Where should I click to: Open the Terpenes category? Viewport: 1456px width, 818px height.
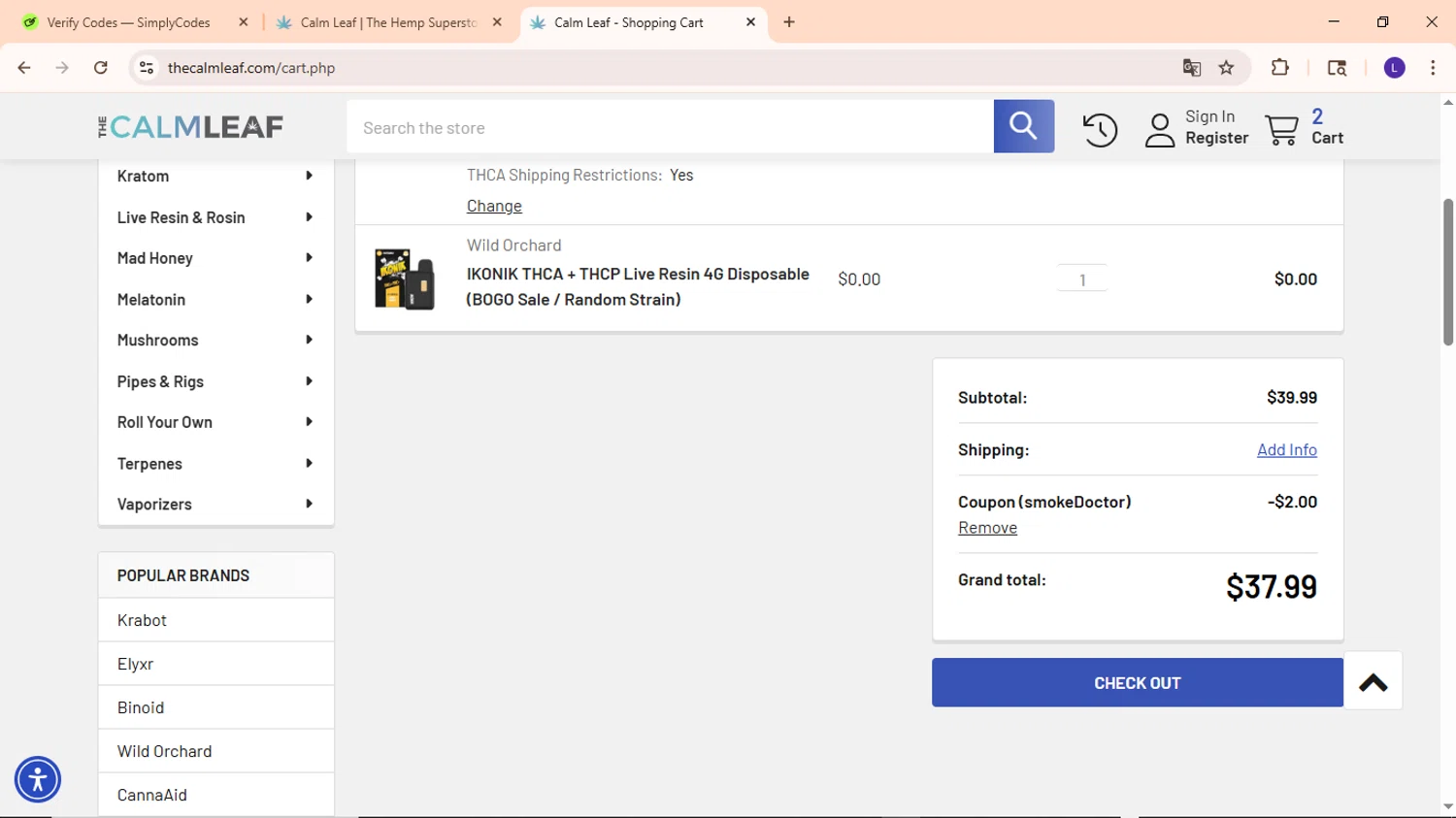pos(149,463)
